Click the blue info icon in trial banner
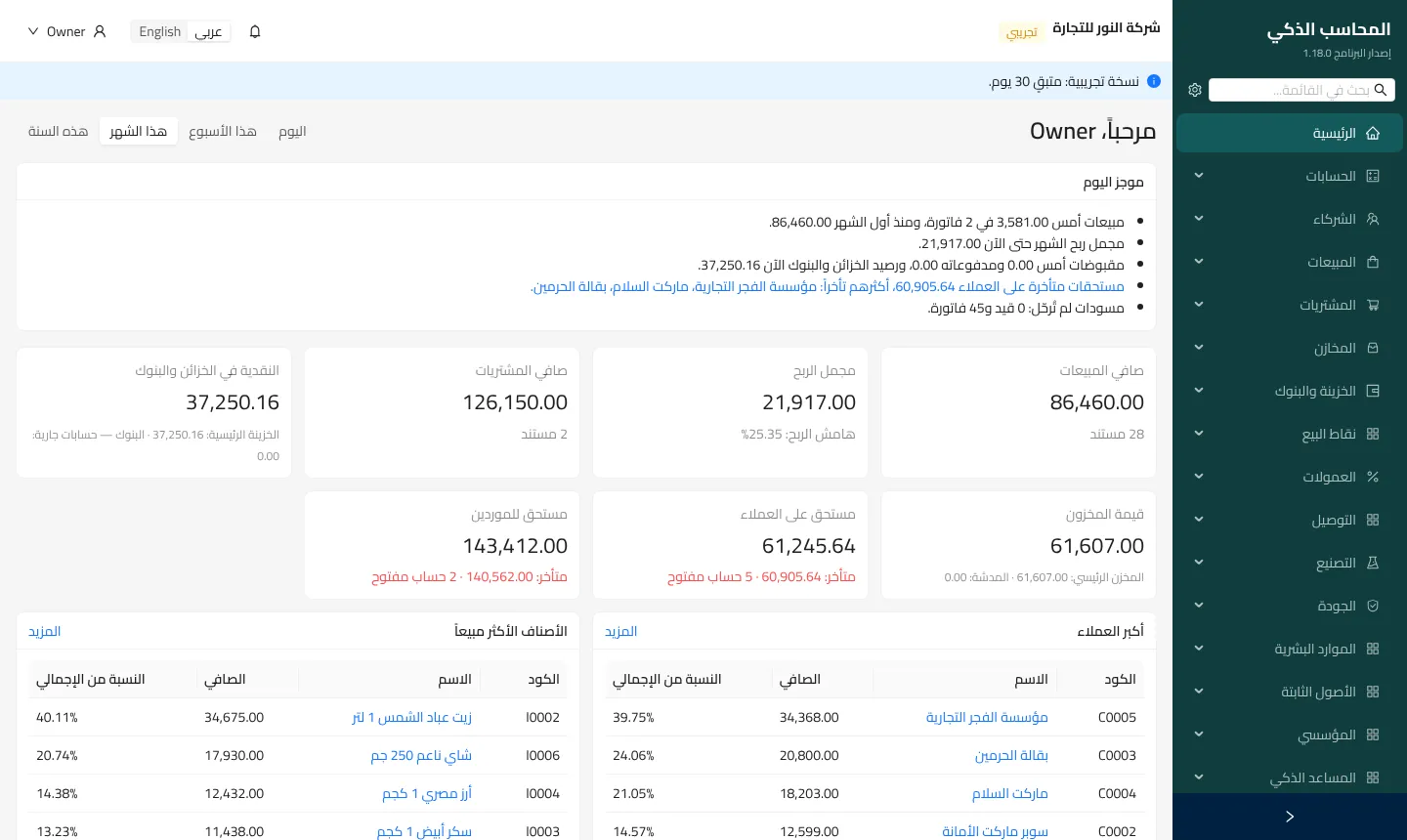 (x=1154, y=81)
